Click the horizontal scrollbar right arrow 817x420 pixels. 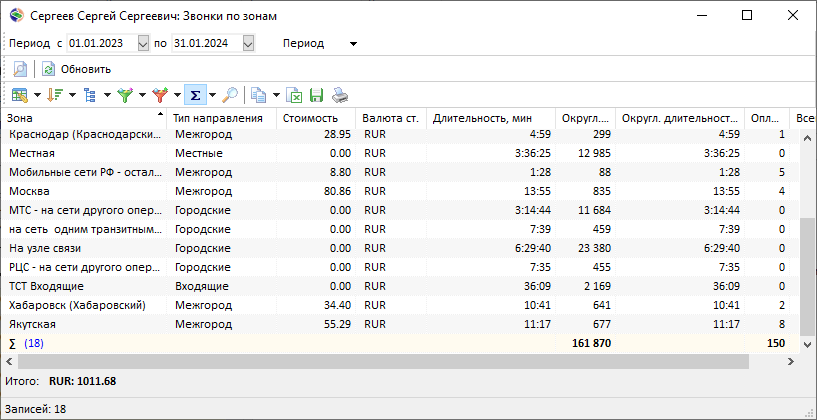[790, 361]
